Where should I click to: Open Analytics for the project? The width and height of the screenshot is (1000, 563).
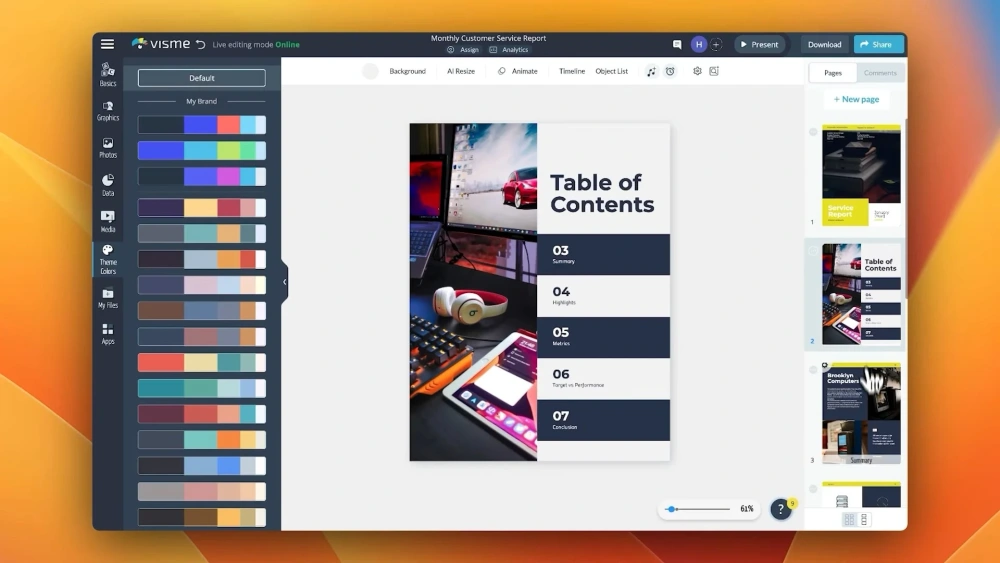(x=508, y=50)
